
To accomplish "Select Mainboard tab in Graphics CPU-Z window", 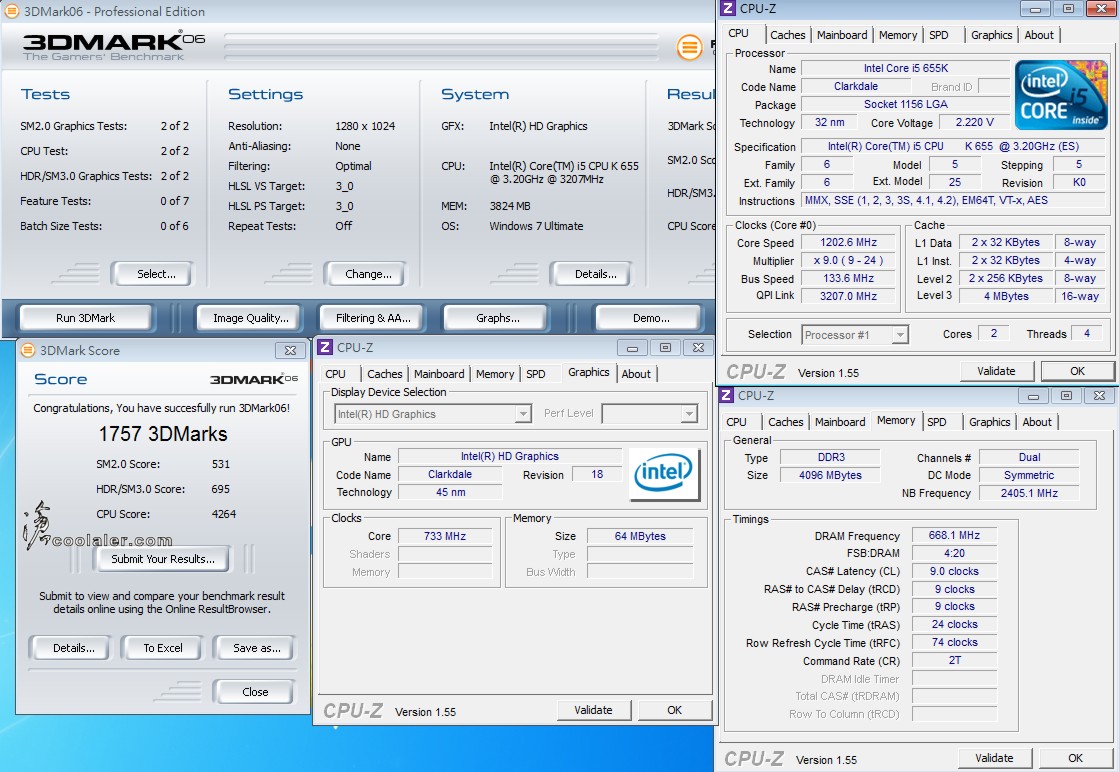I will (x=439, y=374).
